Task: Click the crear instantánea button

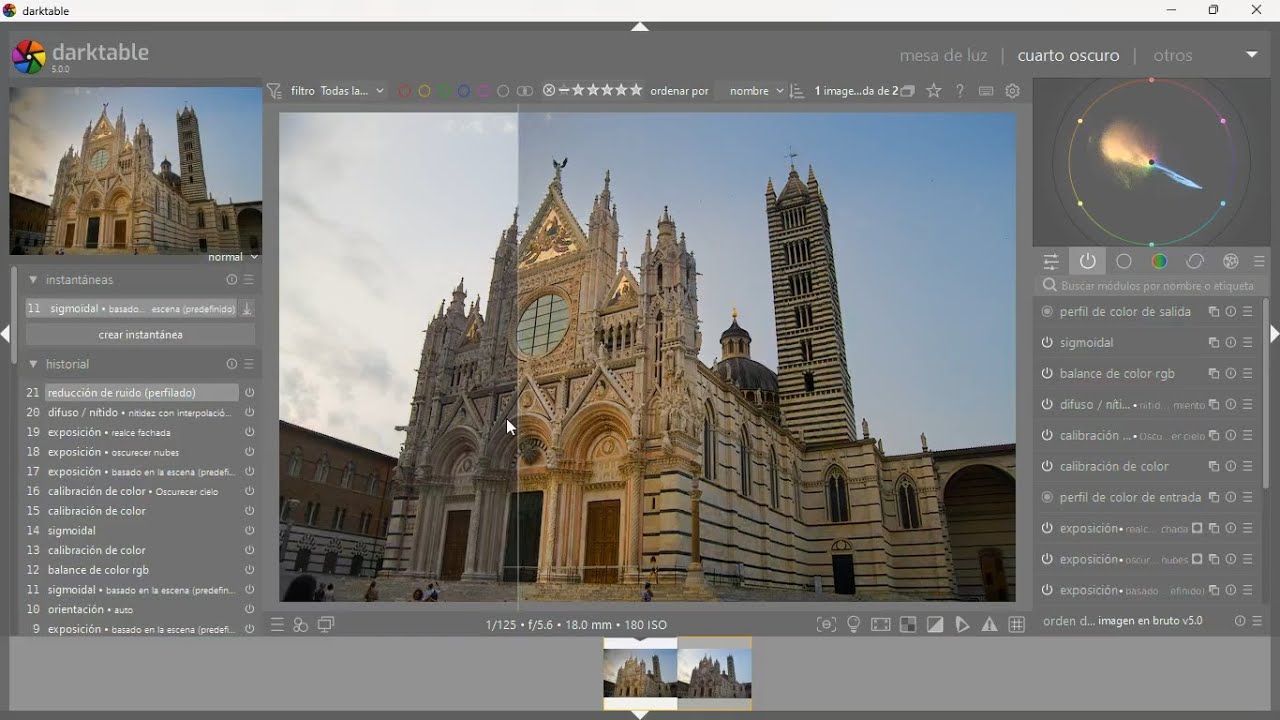Action: (140, 335)
